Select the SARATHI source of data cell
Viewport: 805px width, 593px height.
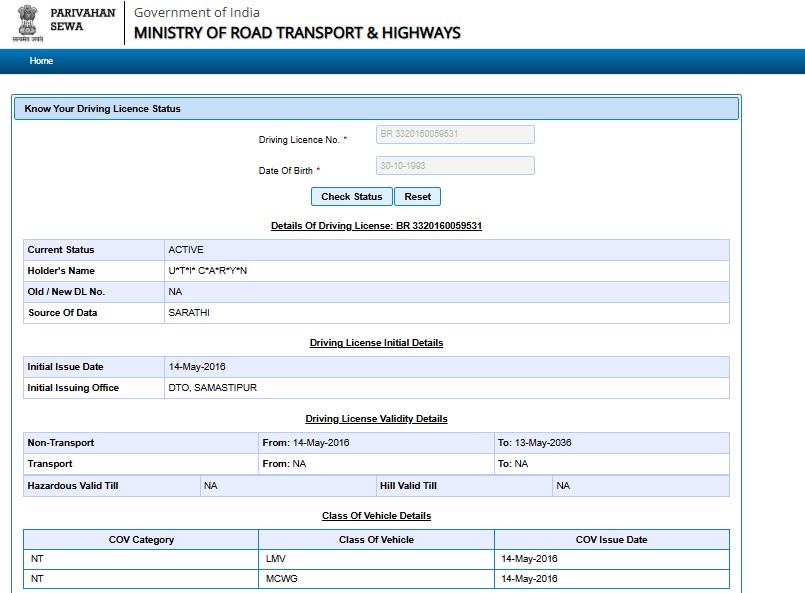coord(189,313)
